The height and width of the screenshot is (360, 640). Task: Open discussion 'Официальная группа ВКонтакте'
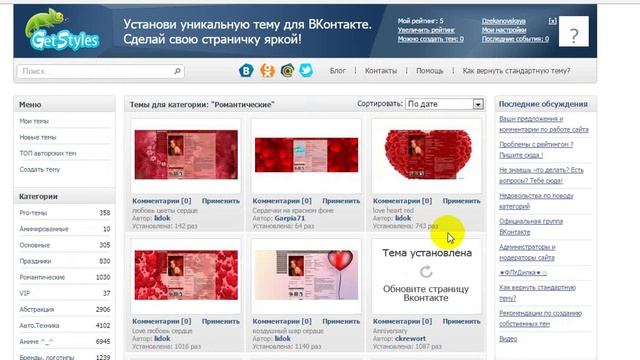point(531,227)
